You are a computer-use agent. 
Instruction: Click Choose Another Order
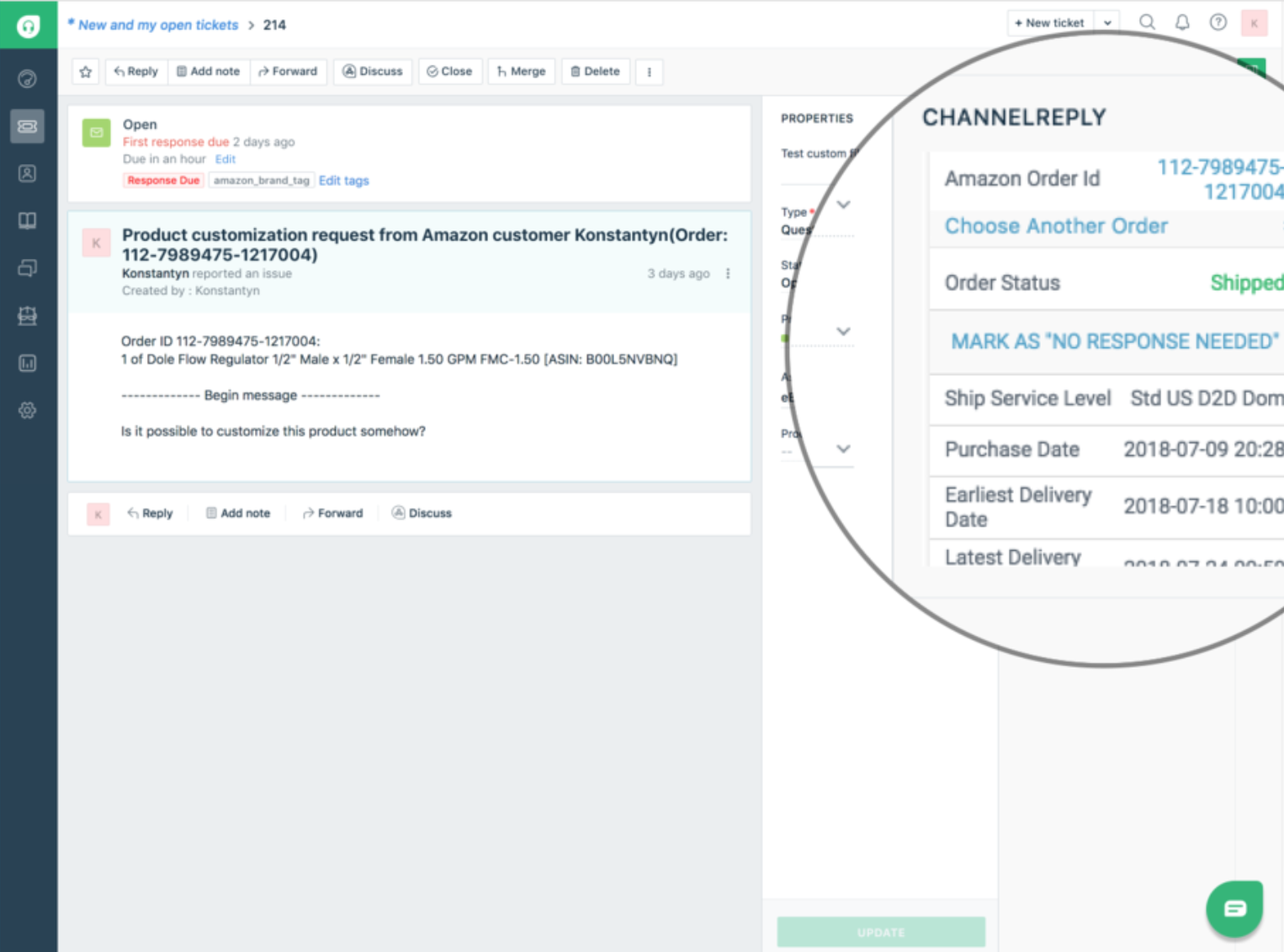(x=1056, y=226)
